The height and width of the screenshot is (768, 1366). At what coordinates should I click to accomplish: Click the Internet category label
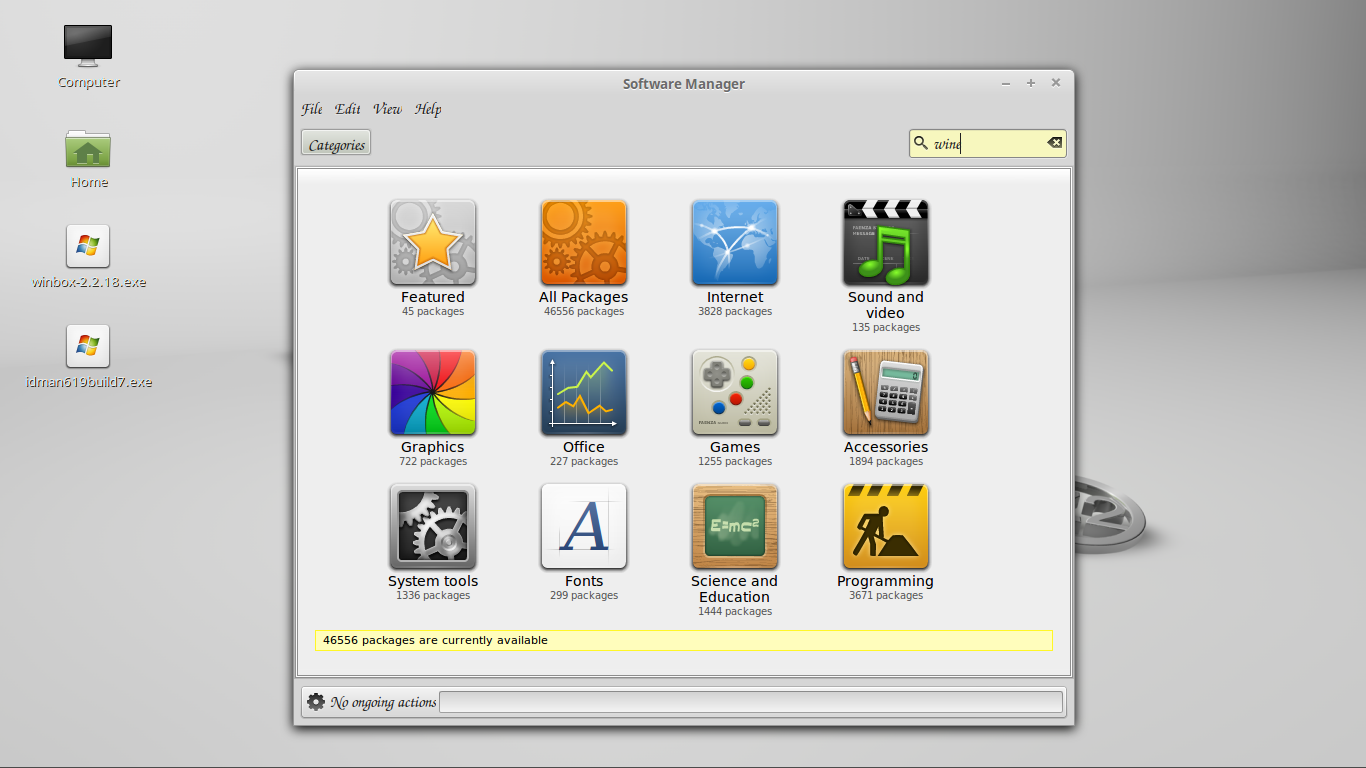click(735, 297)
